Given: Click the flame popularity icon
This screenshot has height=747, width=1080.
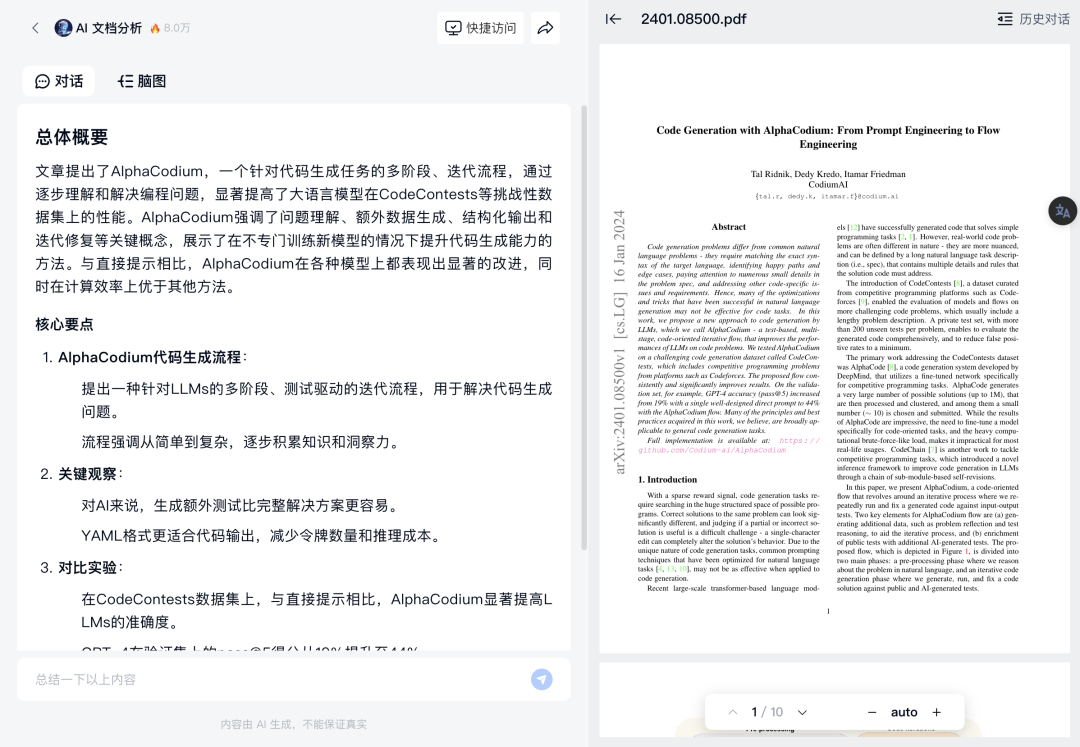Looking at the screenshot, I should 155,28.
